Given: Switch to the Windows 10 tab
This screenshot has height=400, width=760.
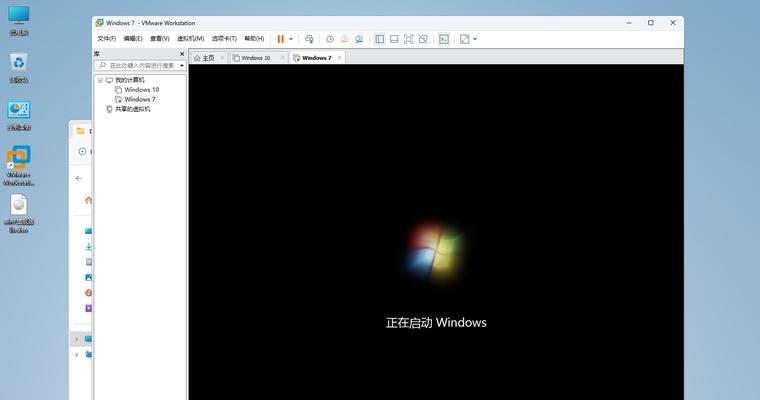Looking at the screenshot, I should [x=255, y=58].
